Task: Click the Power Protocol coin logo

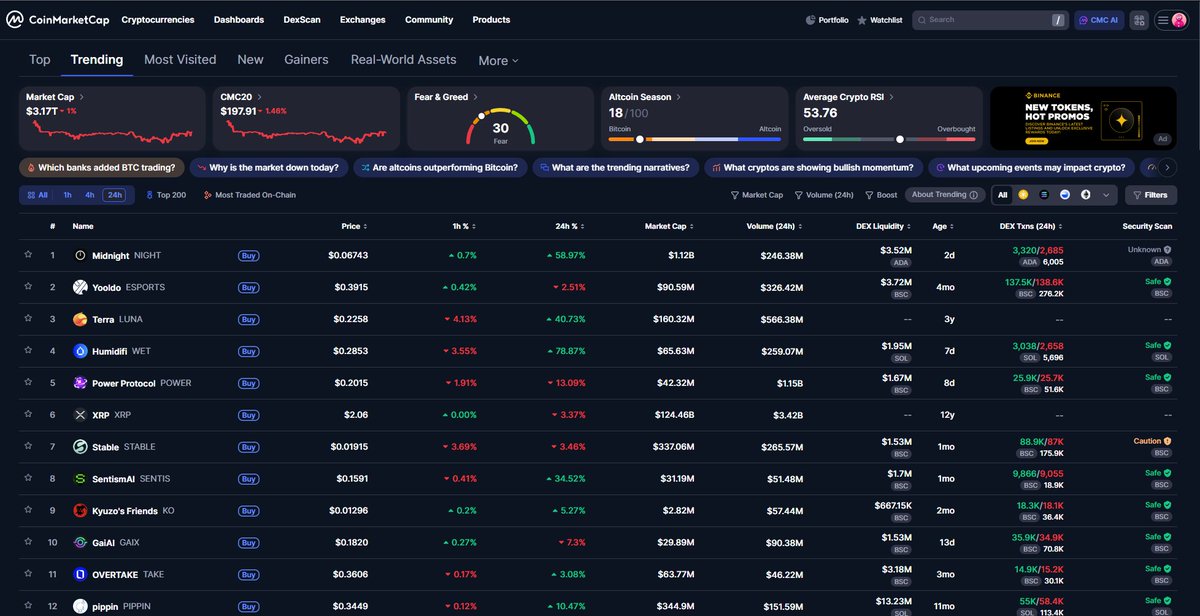Action: (80, 383)
